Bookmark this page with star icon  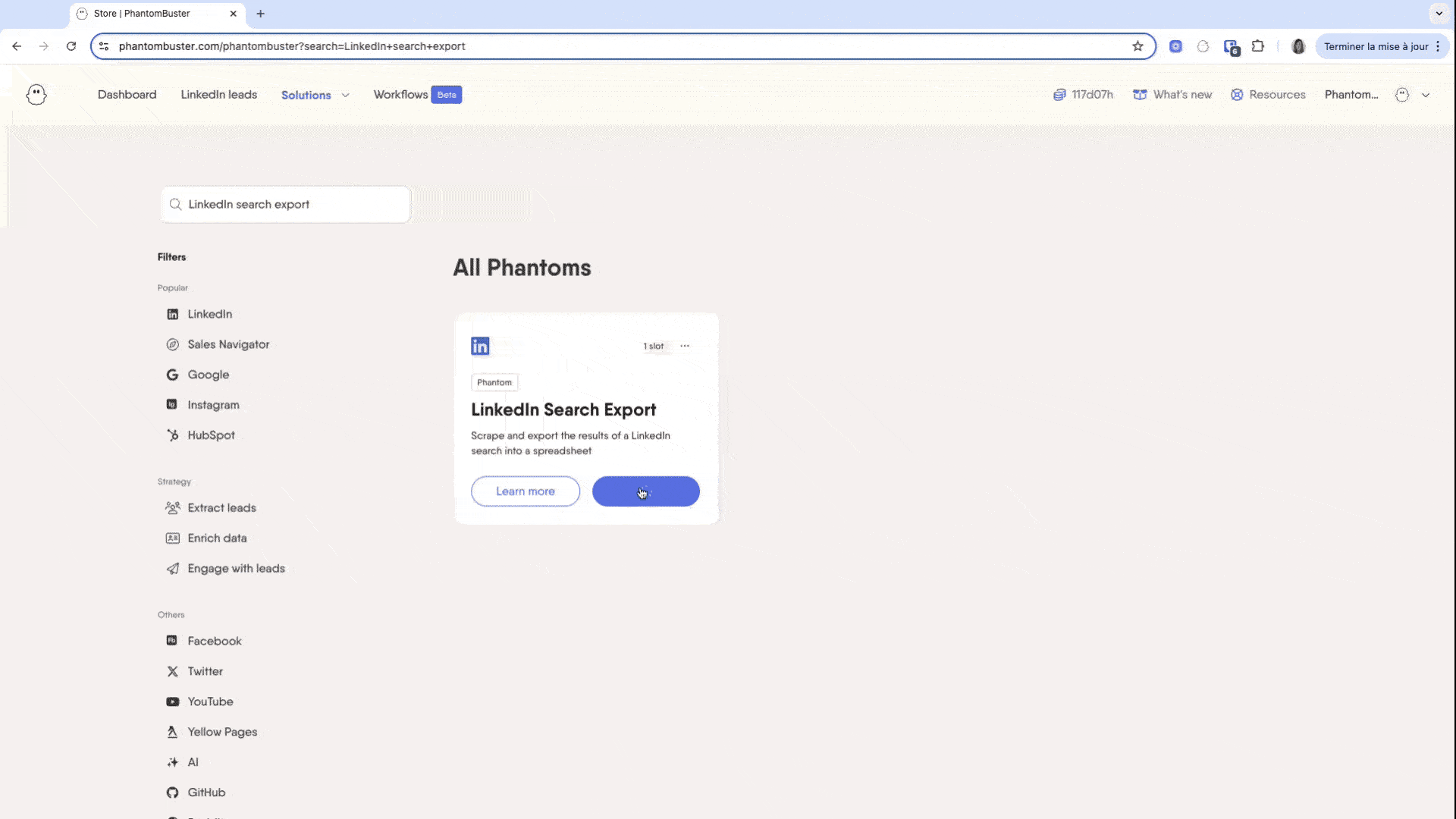coord(1137,46)
